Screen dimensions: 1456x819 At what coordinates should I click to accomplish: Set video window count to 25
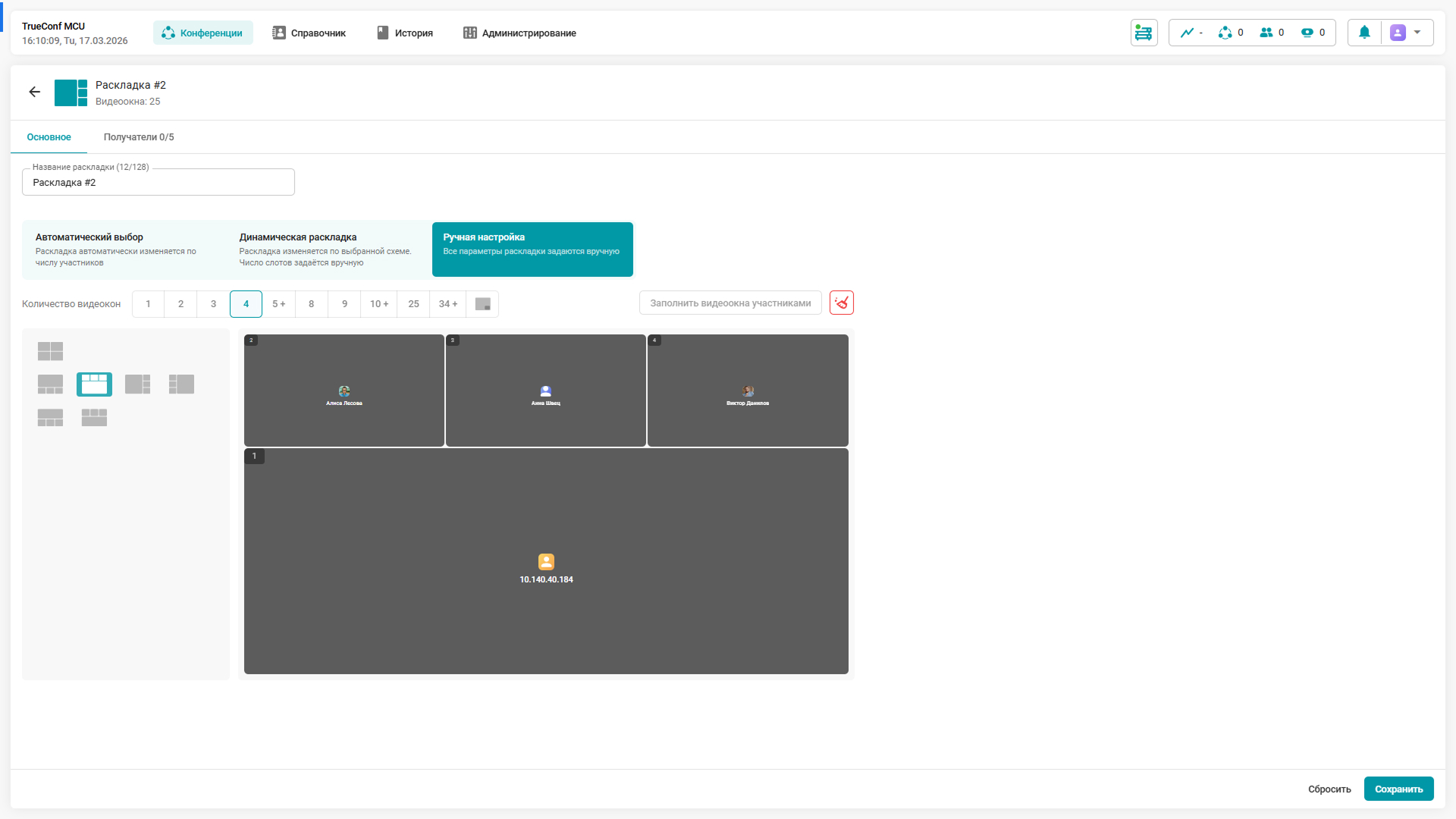pyautogui.click(x=413, y=304)
